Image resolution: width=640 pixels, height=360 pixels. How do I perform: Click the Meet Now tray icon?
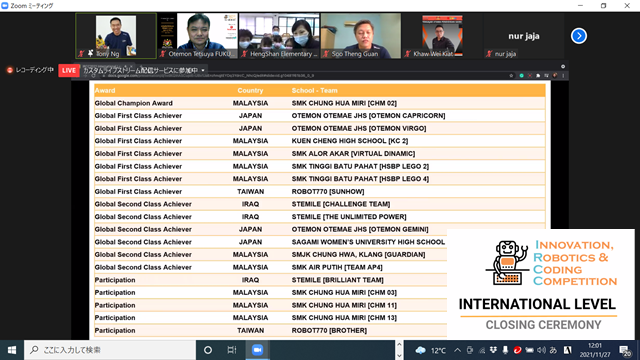pyautogui.click(x=470, y=350)
